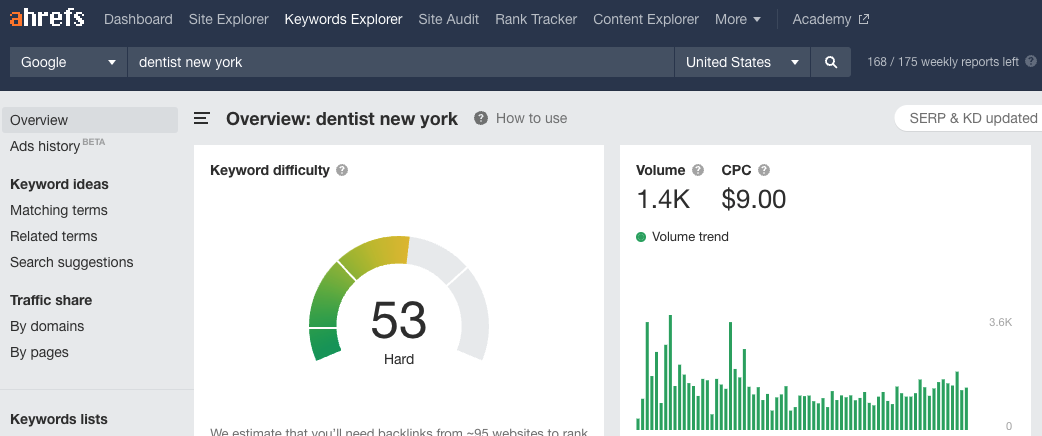
Task: Click the search magnifier button
Action: [831, 62]
